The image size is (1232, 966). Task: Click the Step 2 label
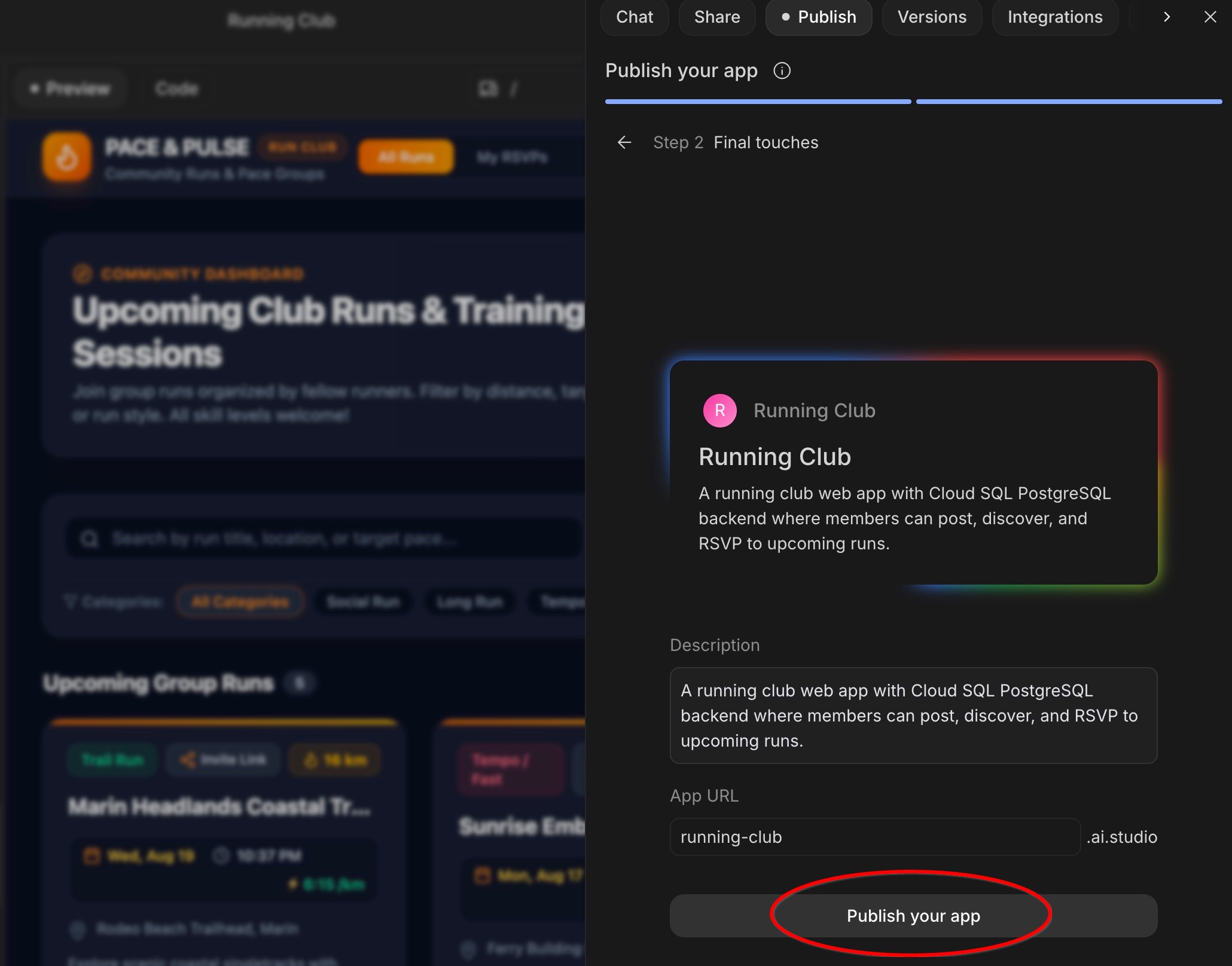(678, 142)
